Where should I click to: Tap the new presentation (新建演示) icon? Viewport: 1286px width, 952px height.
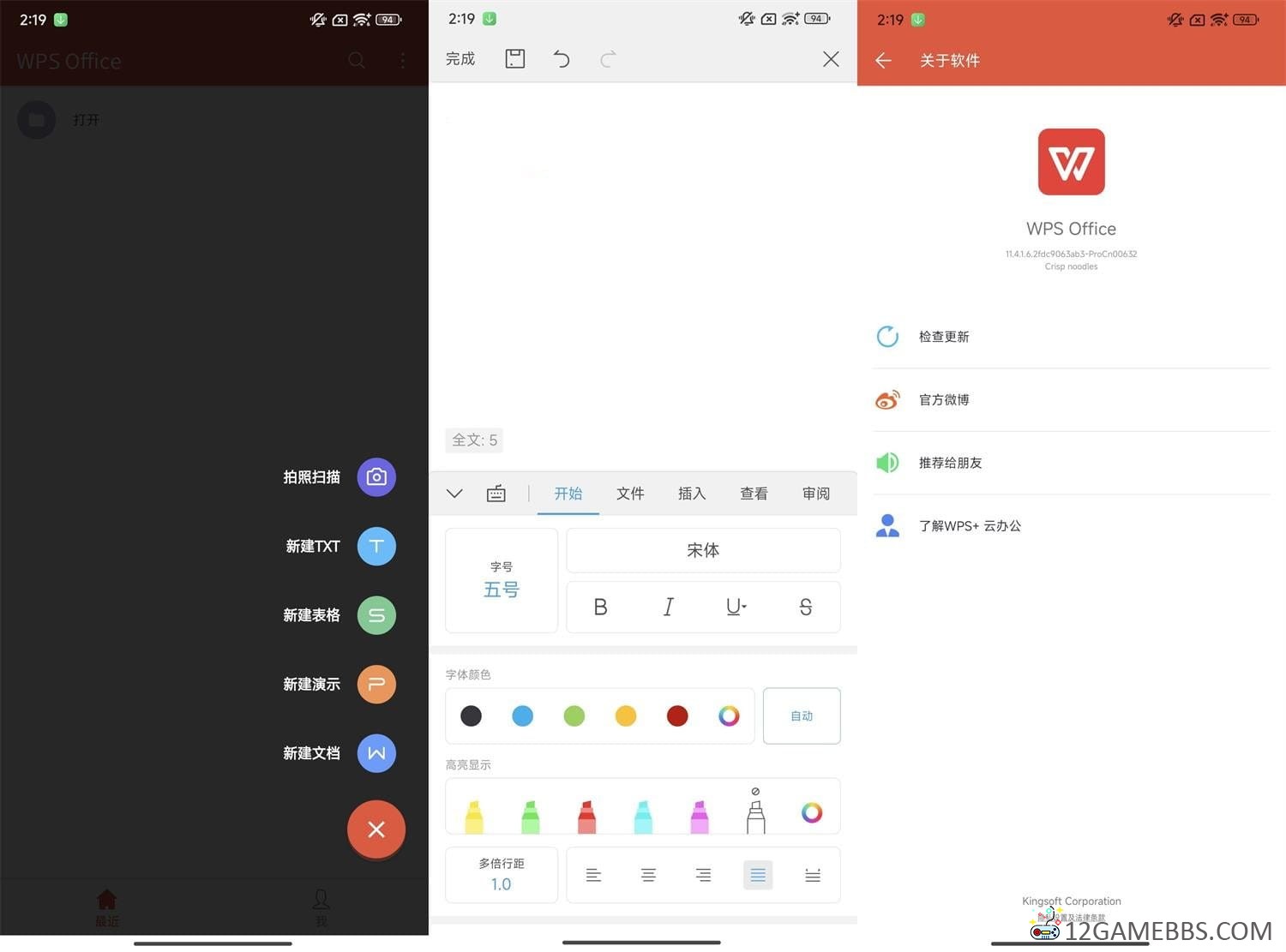click(376, 685)
